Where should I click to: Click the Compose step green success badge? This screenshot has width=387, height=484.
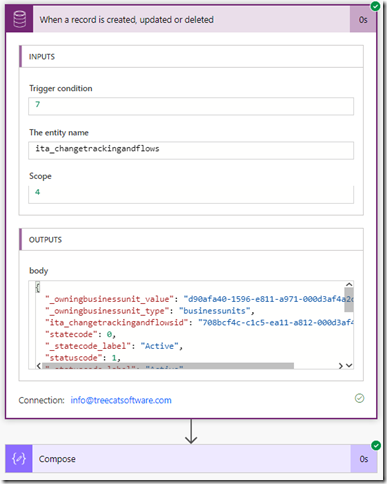376,445
